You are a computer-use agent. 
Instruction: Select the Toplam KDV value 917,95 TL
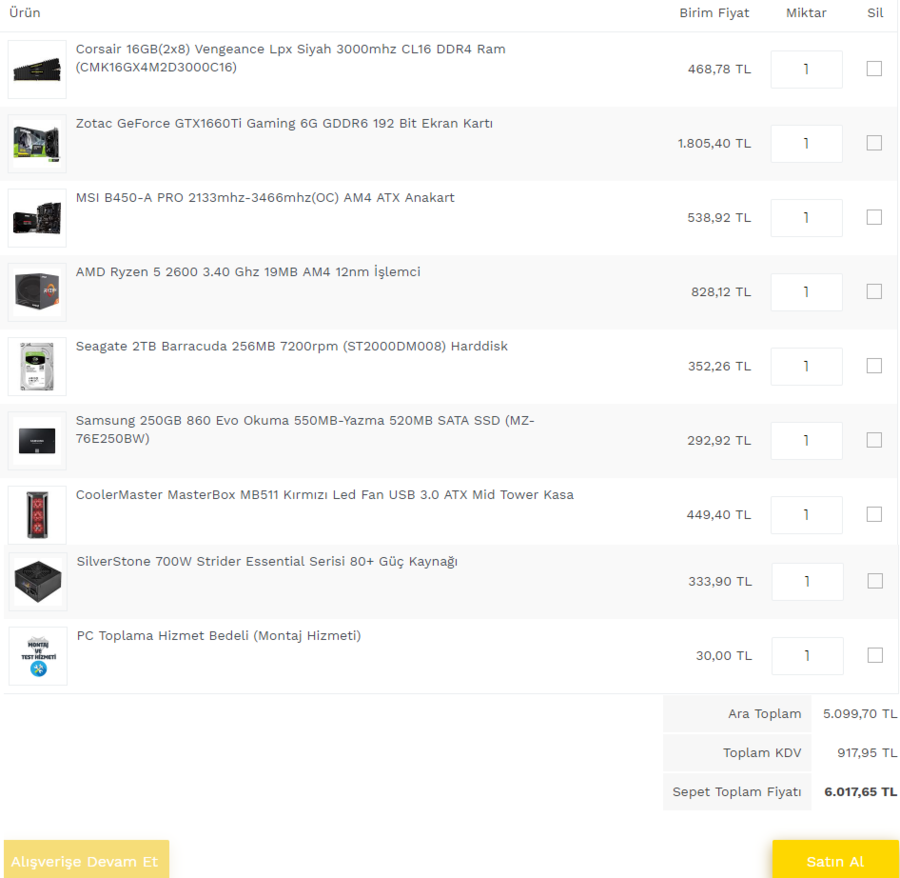867,753
